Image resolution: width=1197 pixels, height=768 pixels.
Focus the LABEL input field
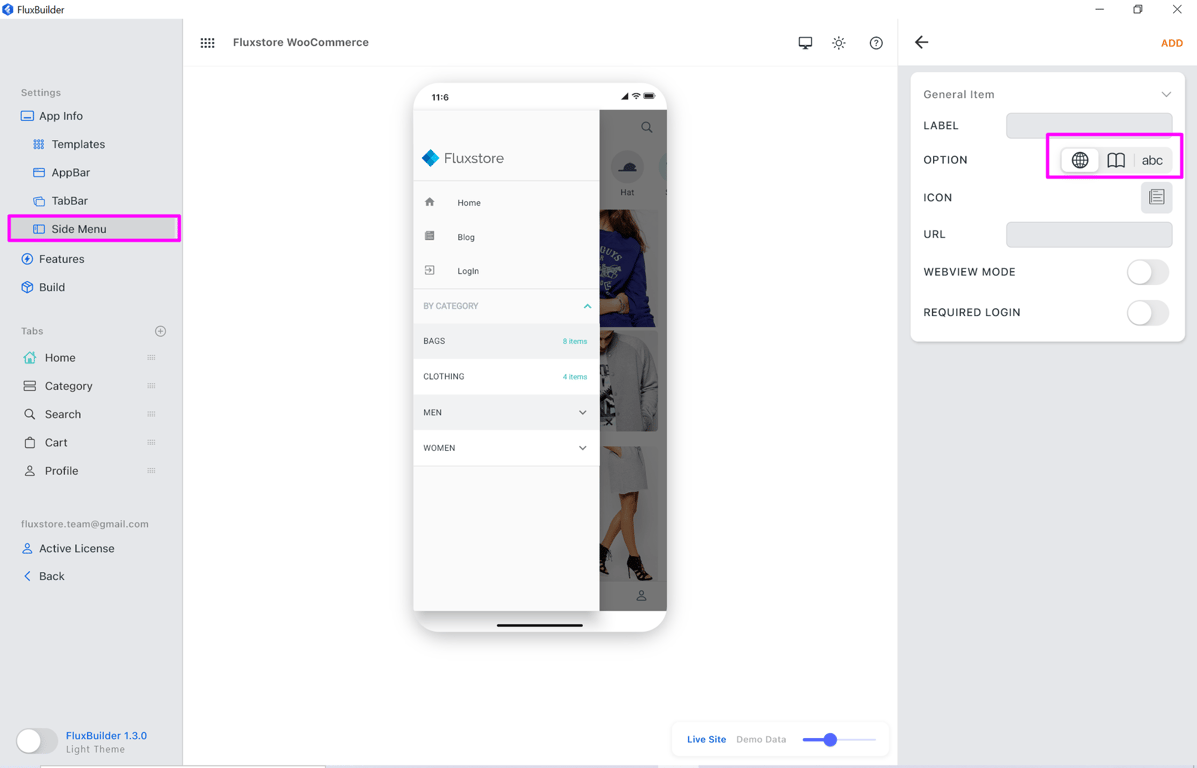1089,125
